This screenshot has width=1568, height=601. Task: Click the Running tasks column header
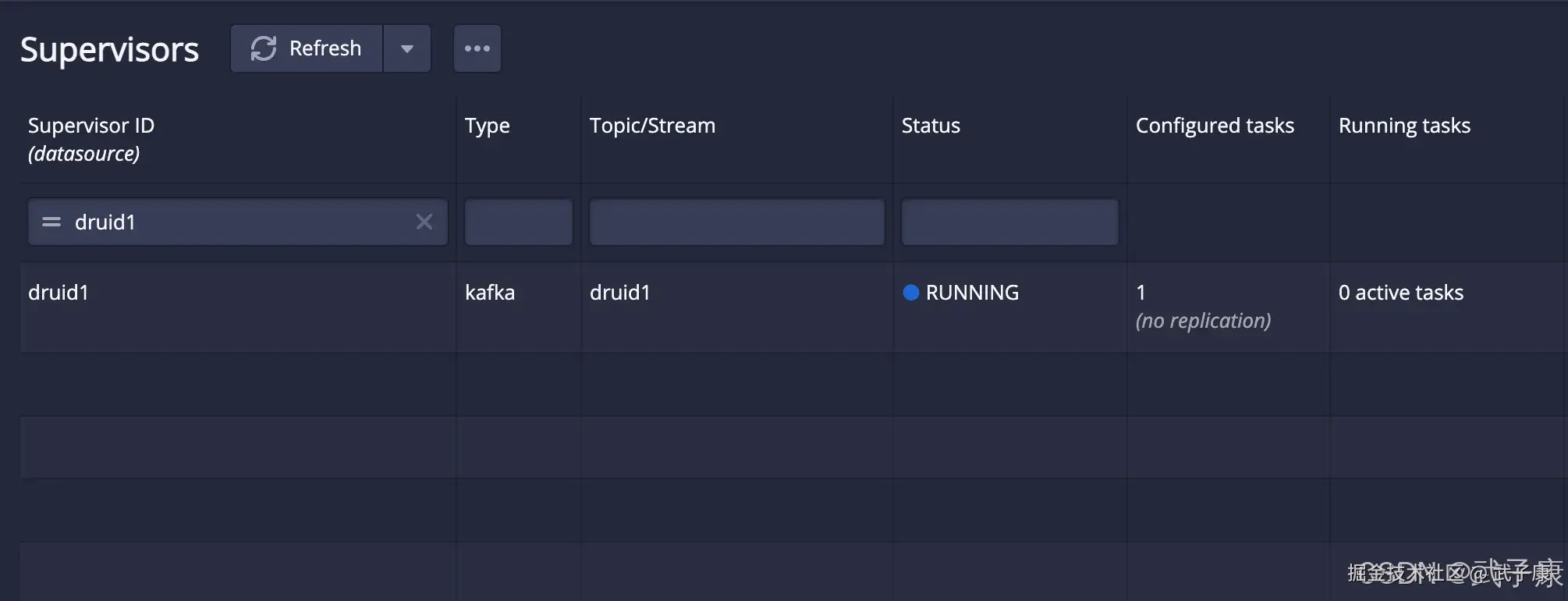(x=1404, y=126)
